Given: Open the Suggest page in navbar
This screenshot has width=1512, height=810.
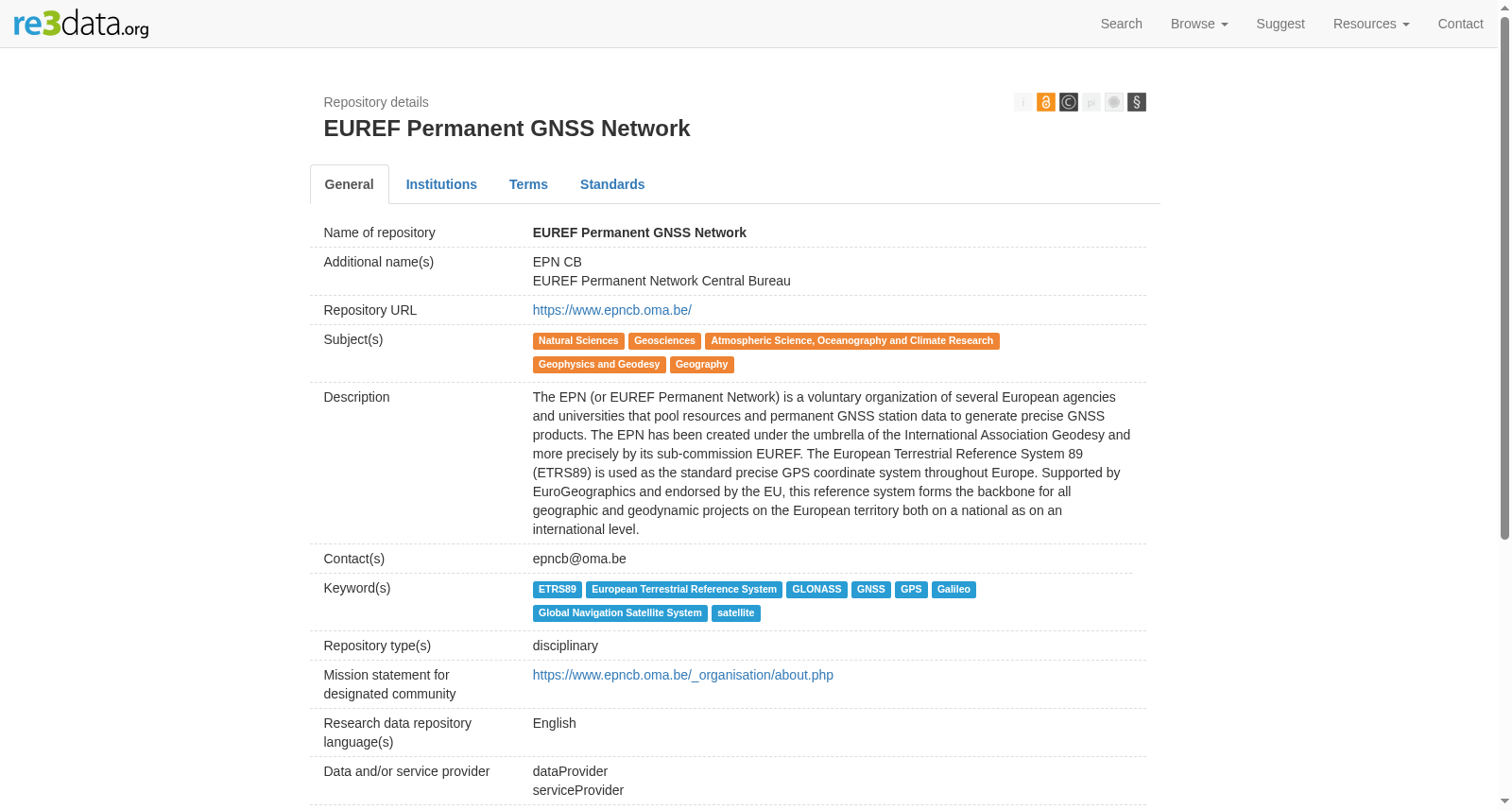Looking at the screenshot, I should [1280, 24].
